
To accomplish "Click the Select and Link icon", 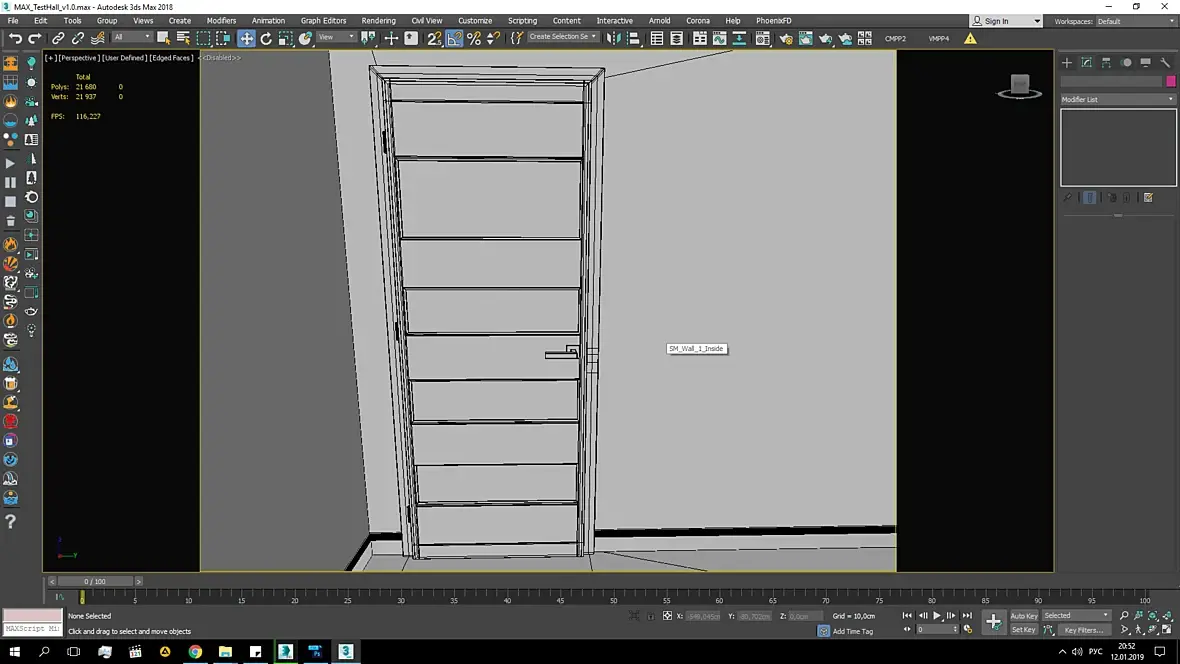I will coord(58,38).
